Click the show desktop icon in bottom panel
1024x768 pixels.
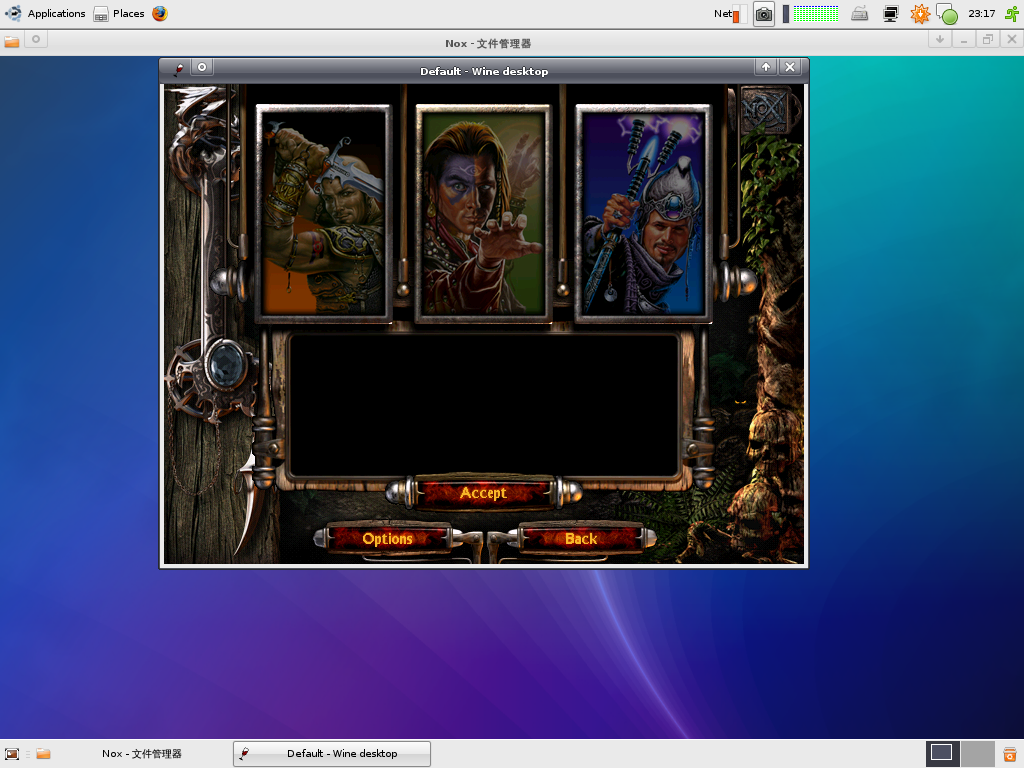pos(12,754)
